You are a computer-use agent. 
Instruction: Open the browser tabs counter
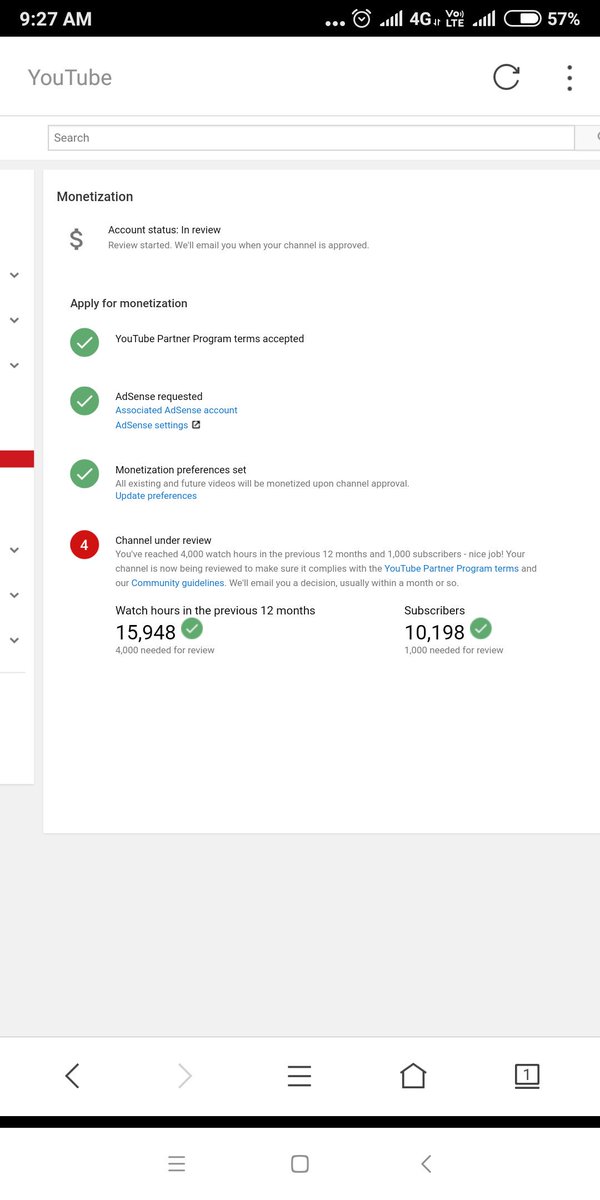[x=526, y=1075]
